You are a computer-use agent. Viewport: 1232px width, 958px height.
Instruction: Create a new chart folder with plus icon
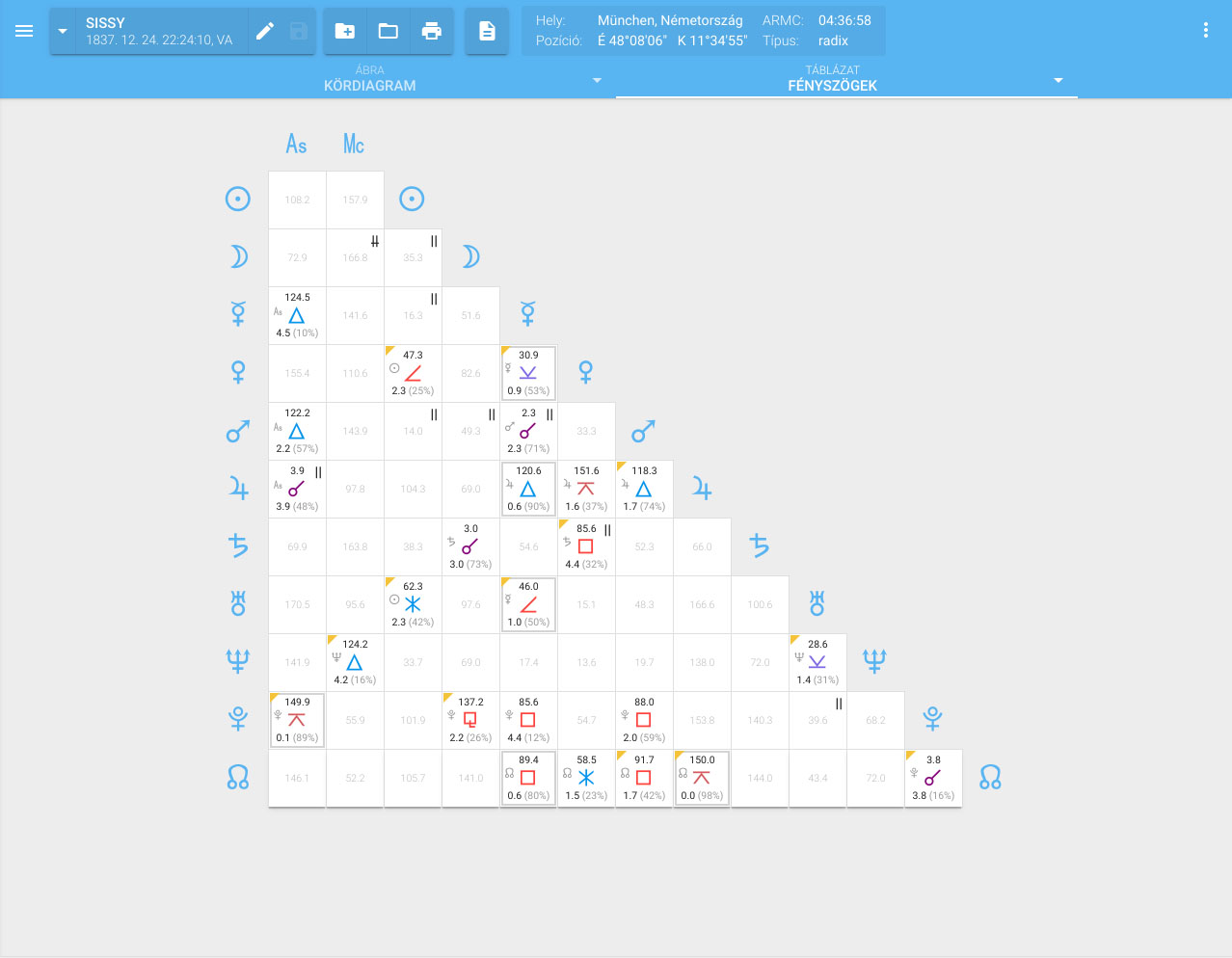344,31
